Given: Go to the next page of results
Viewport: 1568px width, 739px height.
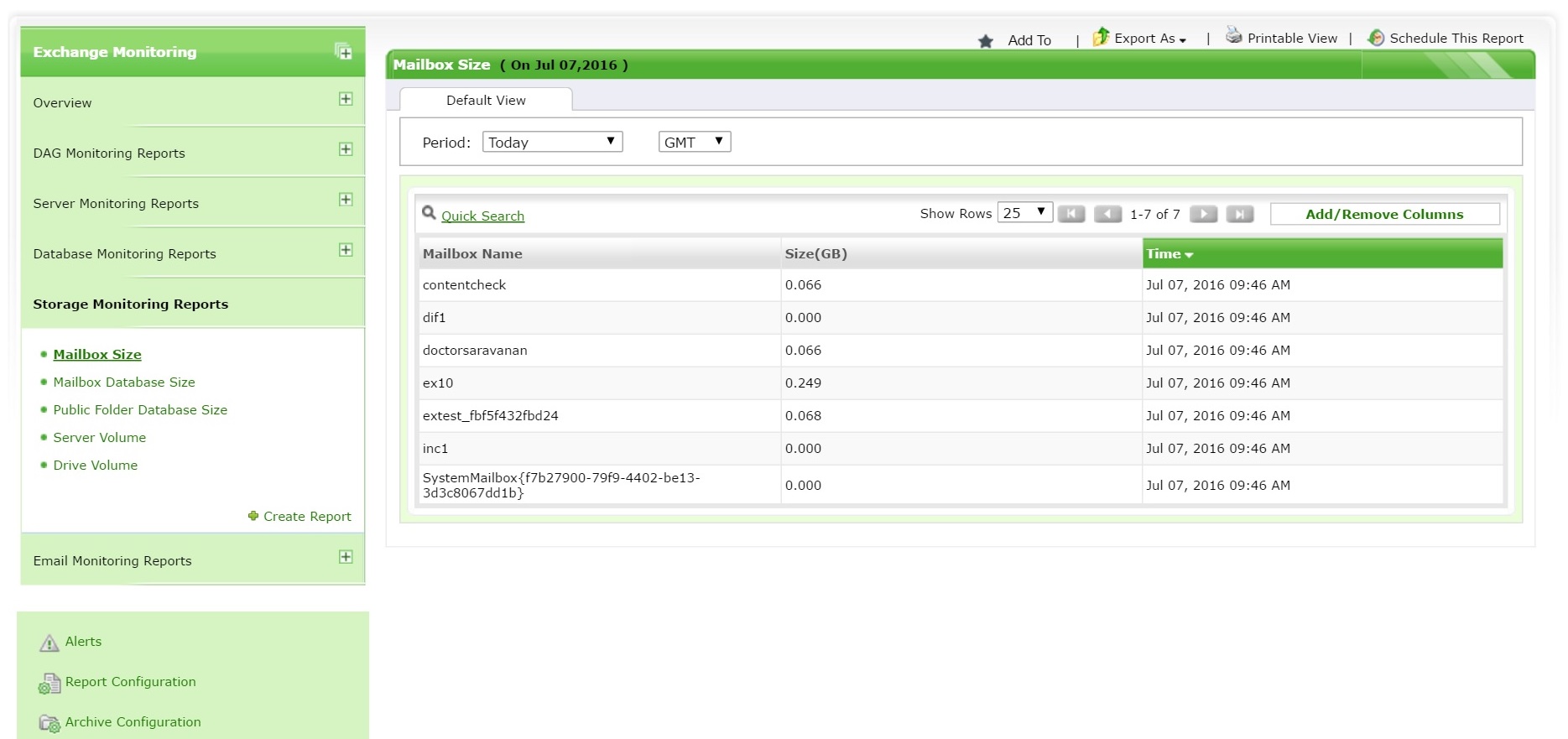Looking at the screenshot, I should click(x=1203, y=214).
